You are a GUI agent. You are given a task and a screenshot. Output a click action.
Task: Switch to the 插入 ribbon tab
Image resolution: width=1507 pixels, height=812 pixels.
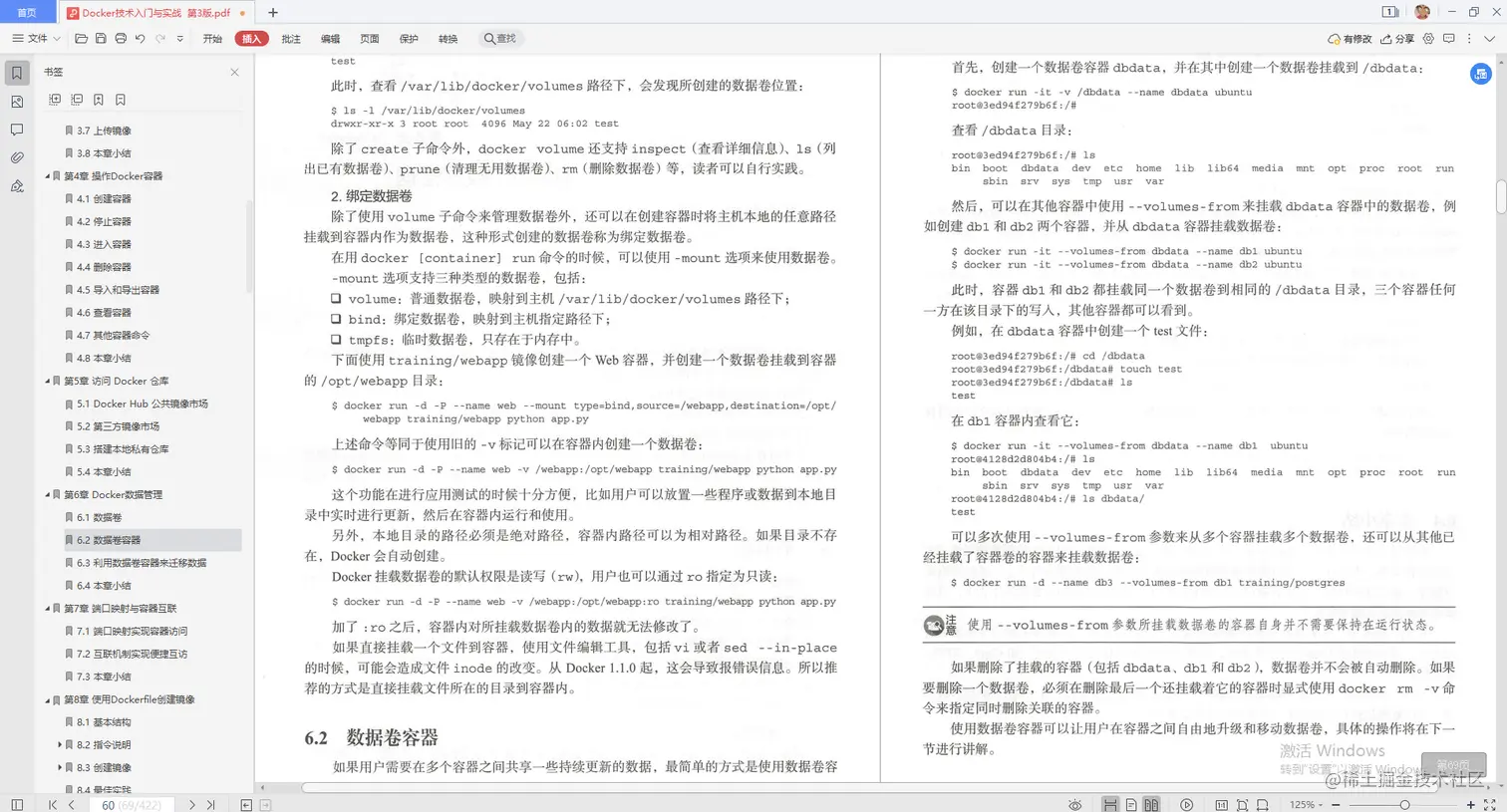251,38
